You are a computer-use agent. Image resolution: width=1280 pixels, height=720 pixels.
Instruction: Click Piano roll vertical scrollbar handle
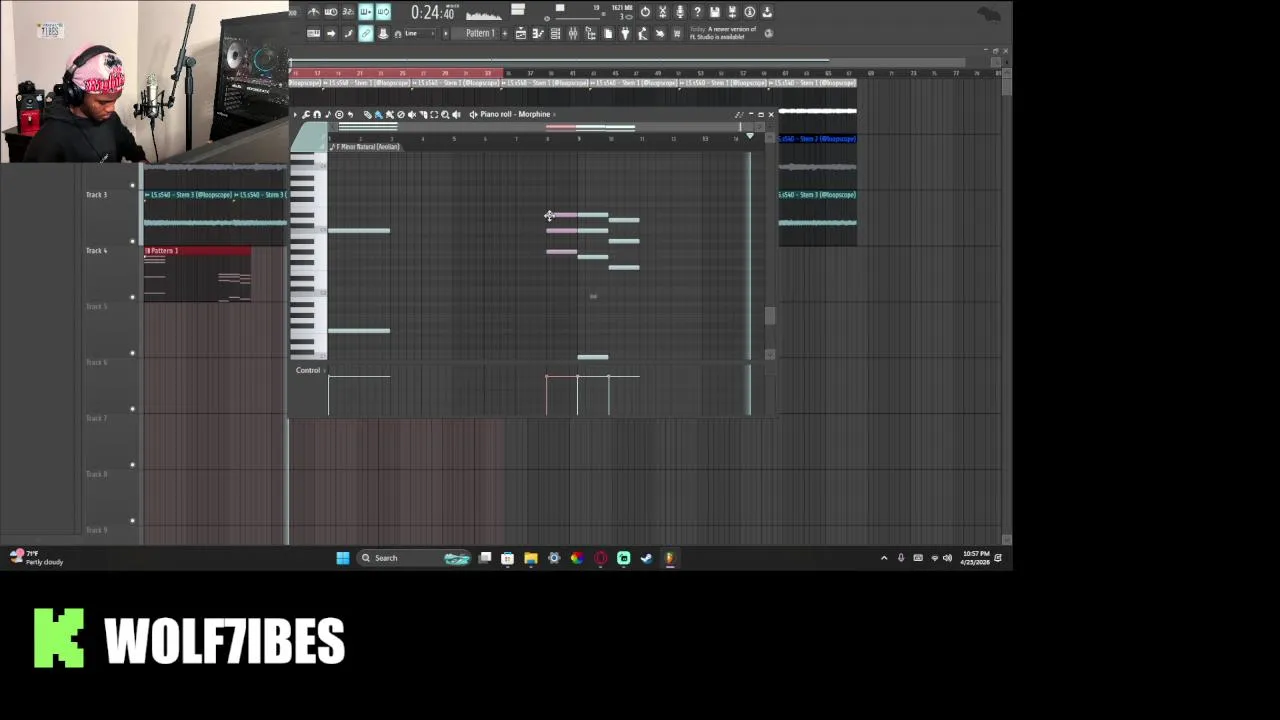click(x=769, y=316)
